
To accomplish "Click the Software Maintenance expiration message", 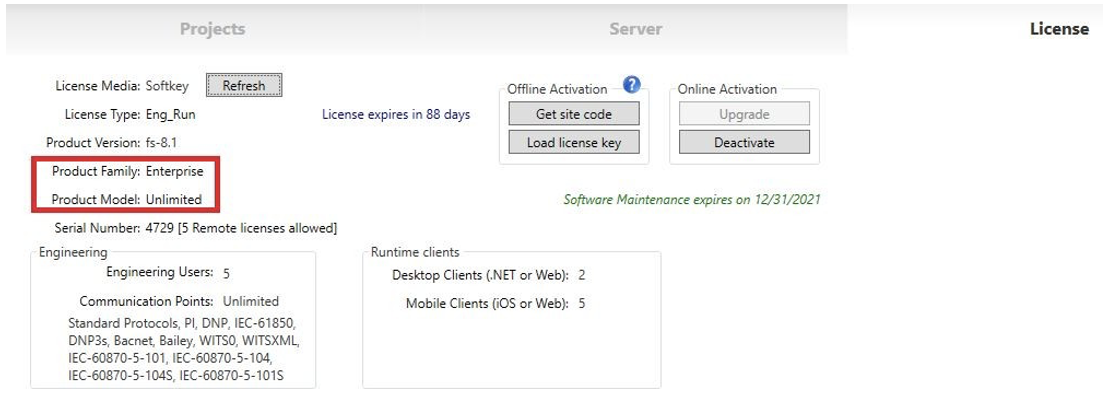I will (692, 199).
